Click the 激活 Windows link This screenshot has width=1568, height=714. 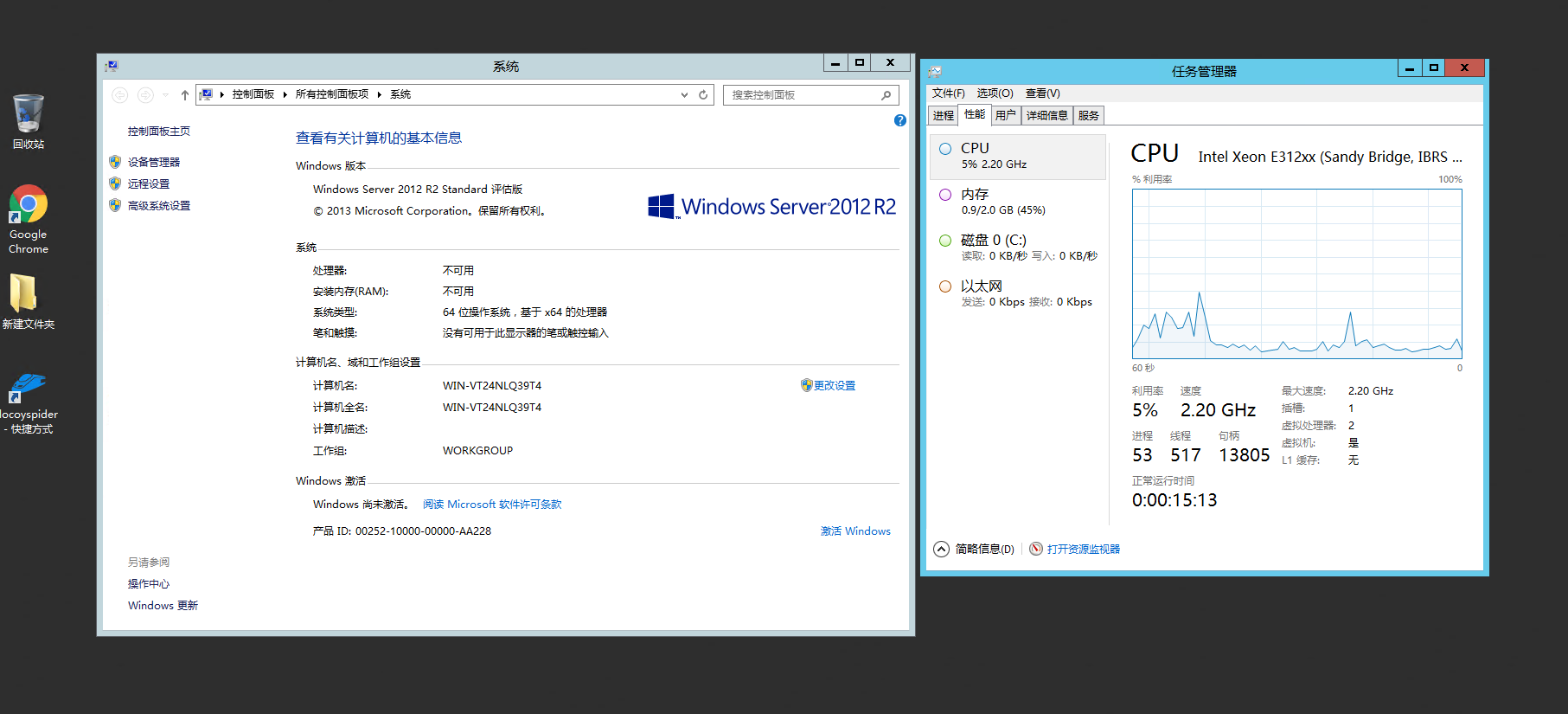[854, 531]
